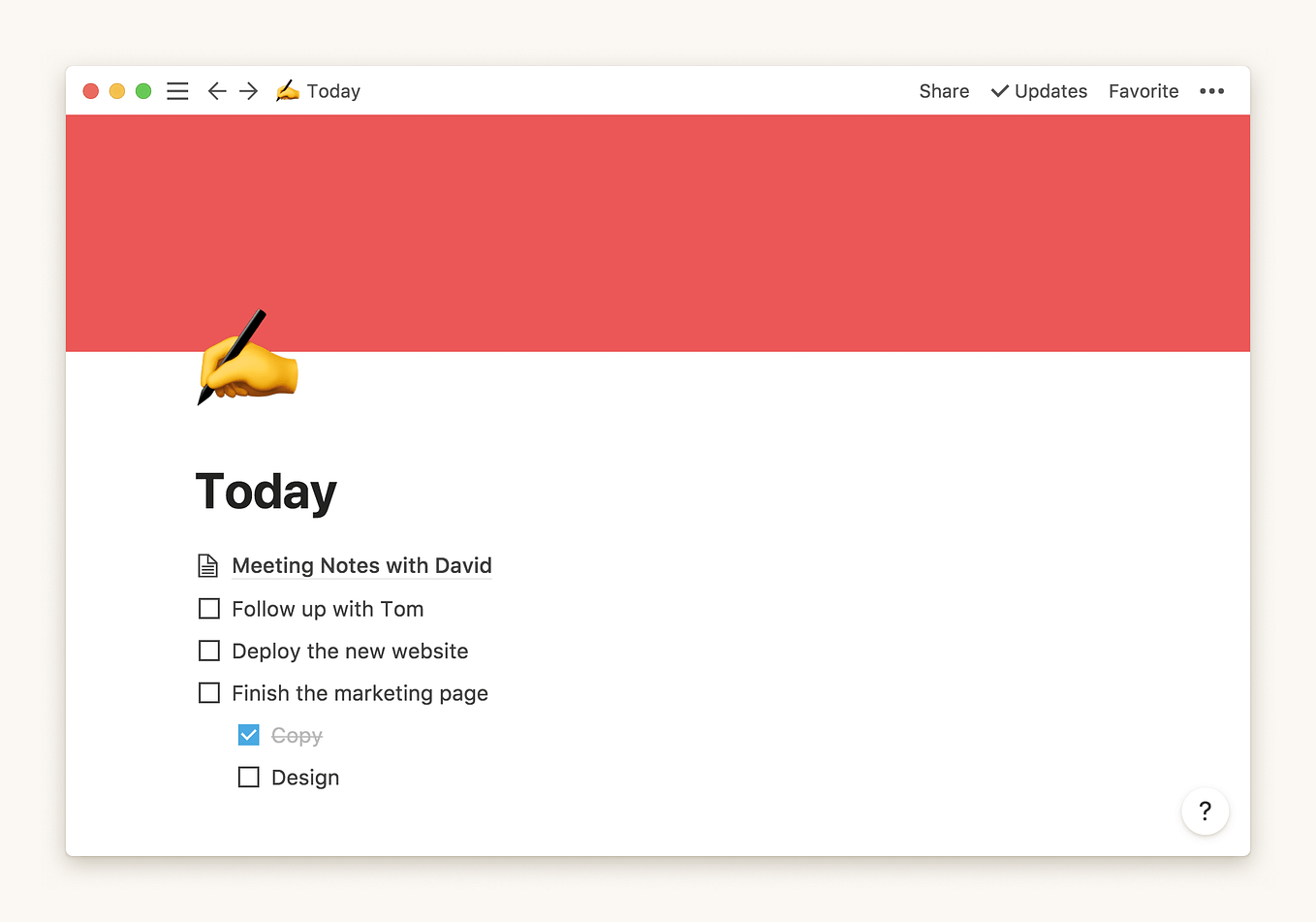This screenshot has width=1316, height=922.
Task: Open Meeting Notes with David page link
Action: click(x=361, y=565)
